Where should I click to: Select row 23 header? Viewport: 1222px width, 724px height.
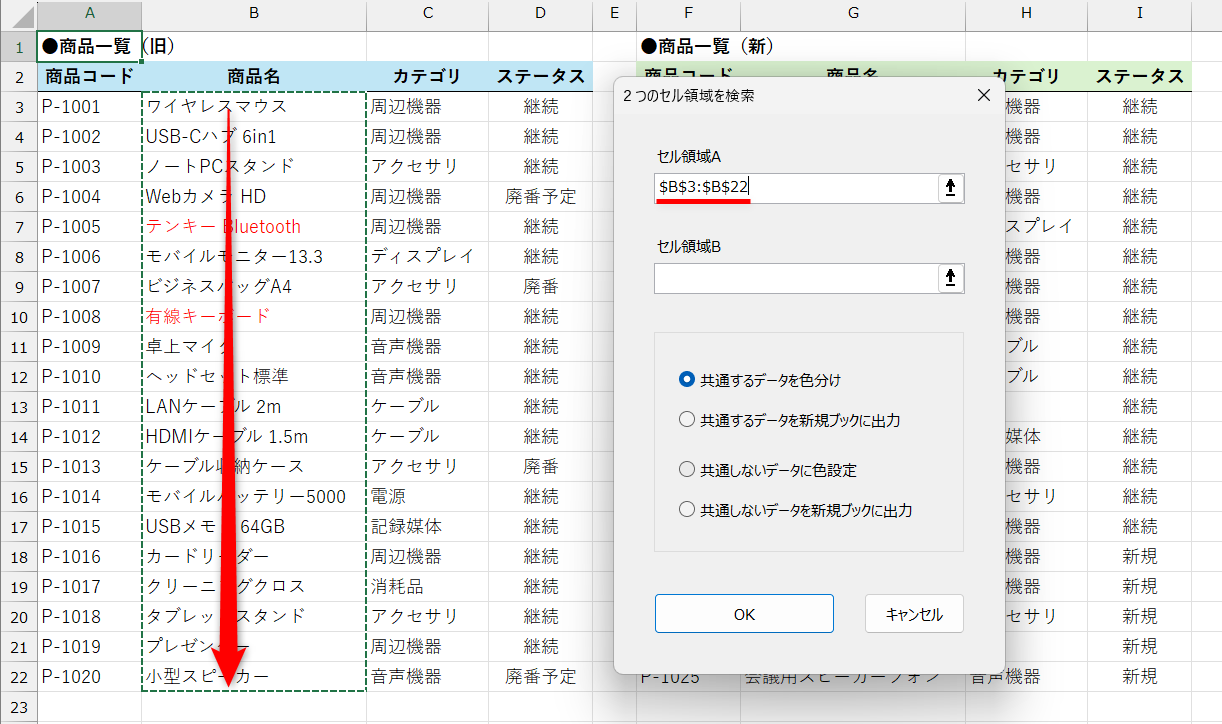pos(18,706)
